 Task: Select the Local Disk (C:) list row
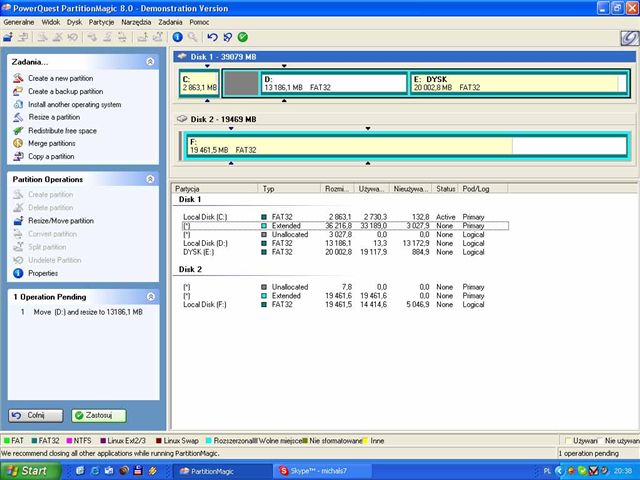pyautogui.click(x=345, y=217)
